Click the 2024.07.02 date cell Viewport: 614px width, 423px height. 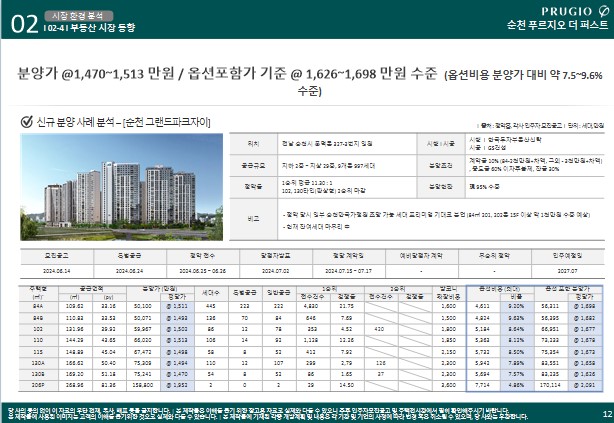pyautogui.click(x=276, y=271)
